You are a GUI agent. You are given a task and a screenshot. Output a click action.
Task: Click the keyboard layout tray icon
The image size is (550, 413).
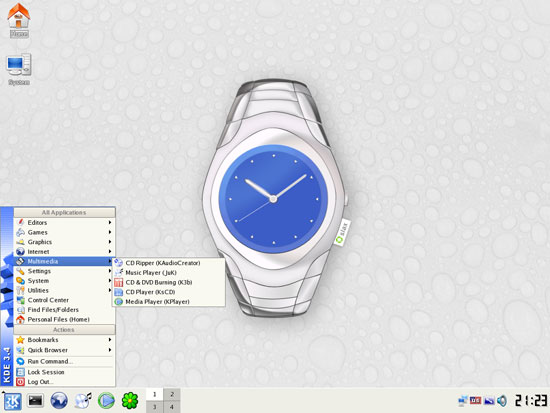476,400
